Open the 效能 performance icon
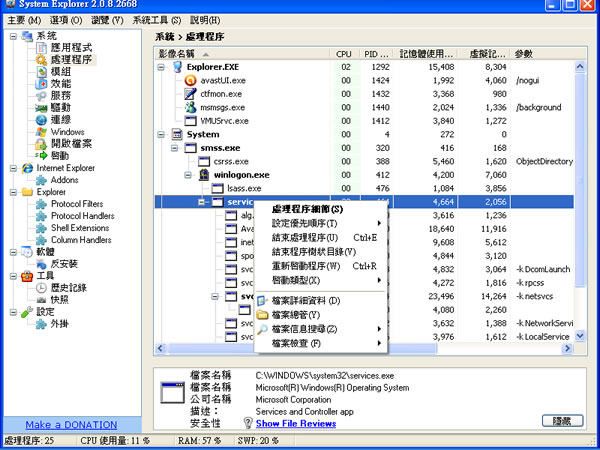This screenshot has width=600, height=450. [x=41, y=84]
